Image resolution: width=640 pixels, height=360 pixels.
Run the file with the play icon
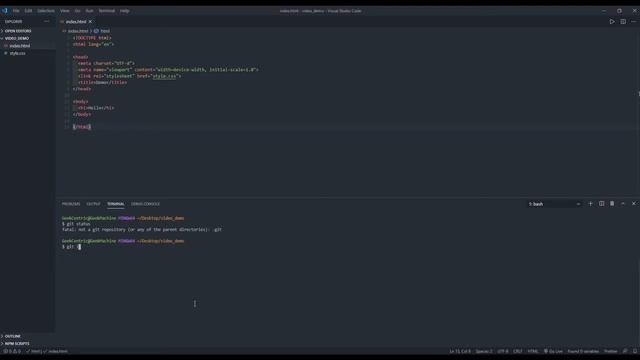coord(612,22)
